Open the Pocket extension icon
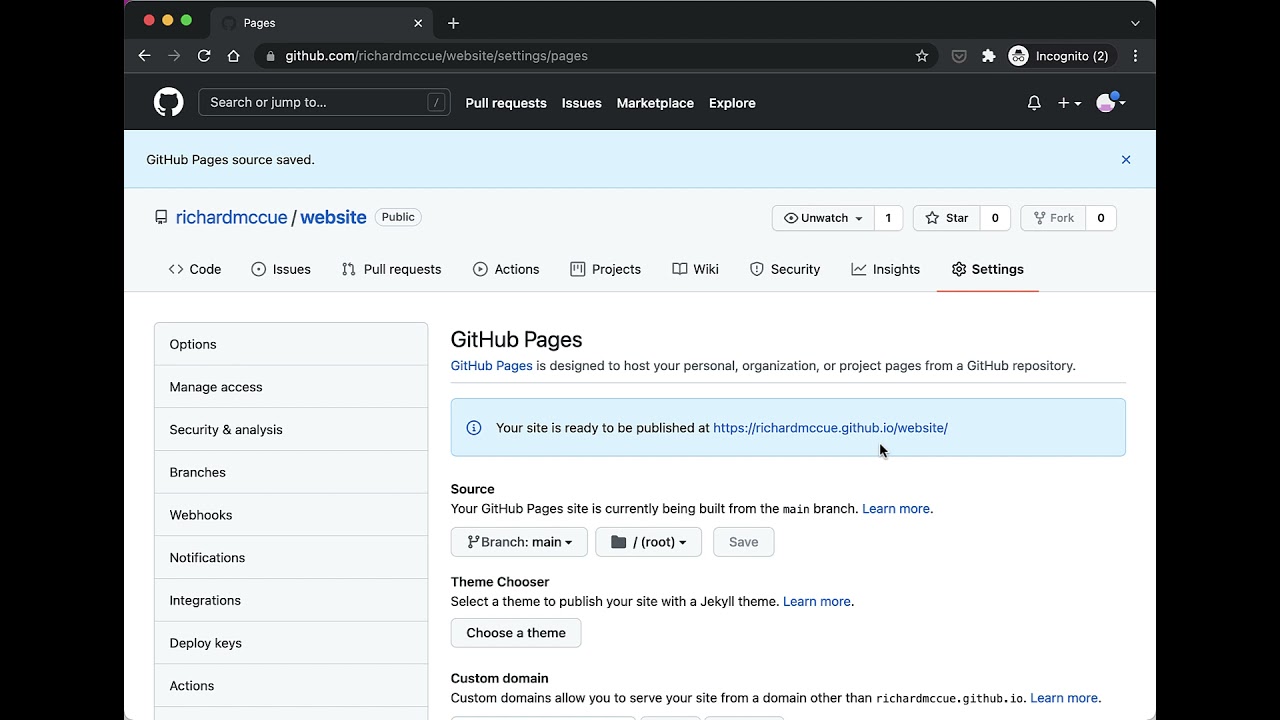The image size is (1280, 720). tap(959, 56)
